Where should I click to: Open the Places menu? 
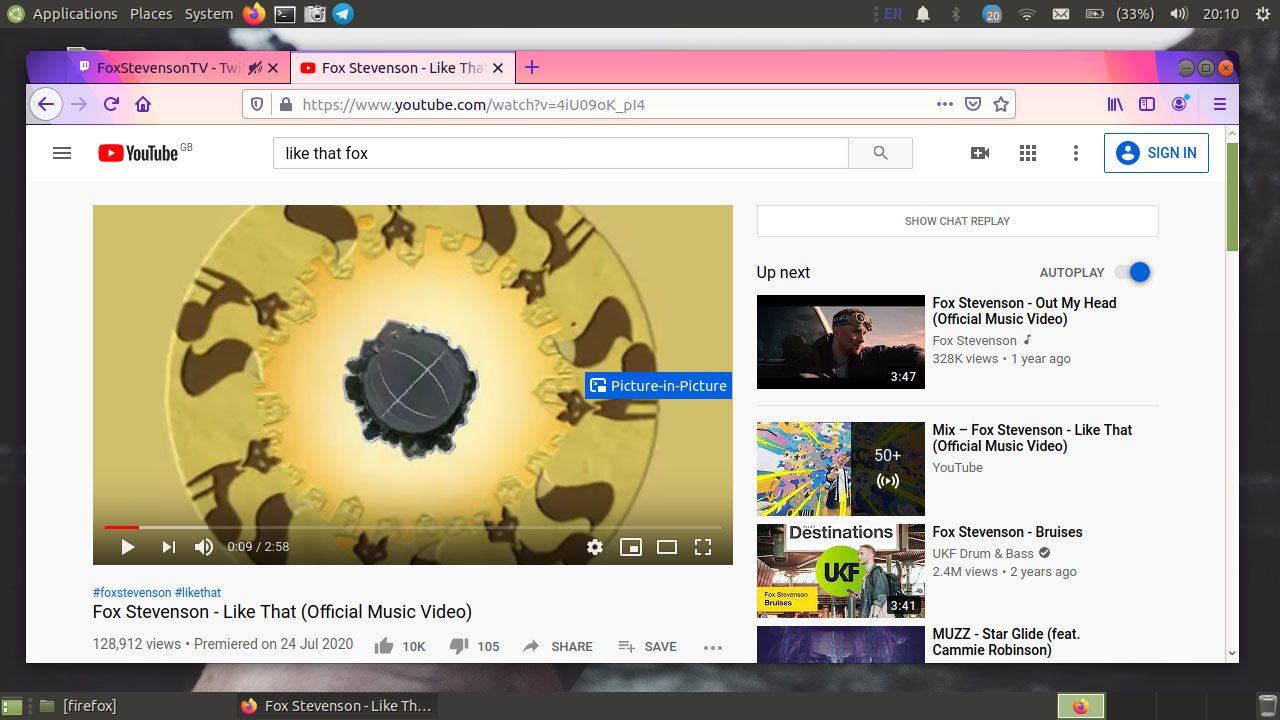[x=151, y=14]
